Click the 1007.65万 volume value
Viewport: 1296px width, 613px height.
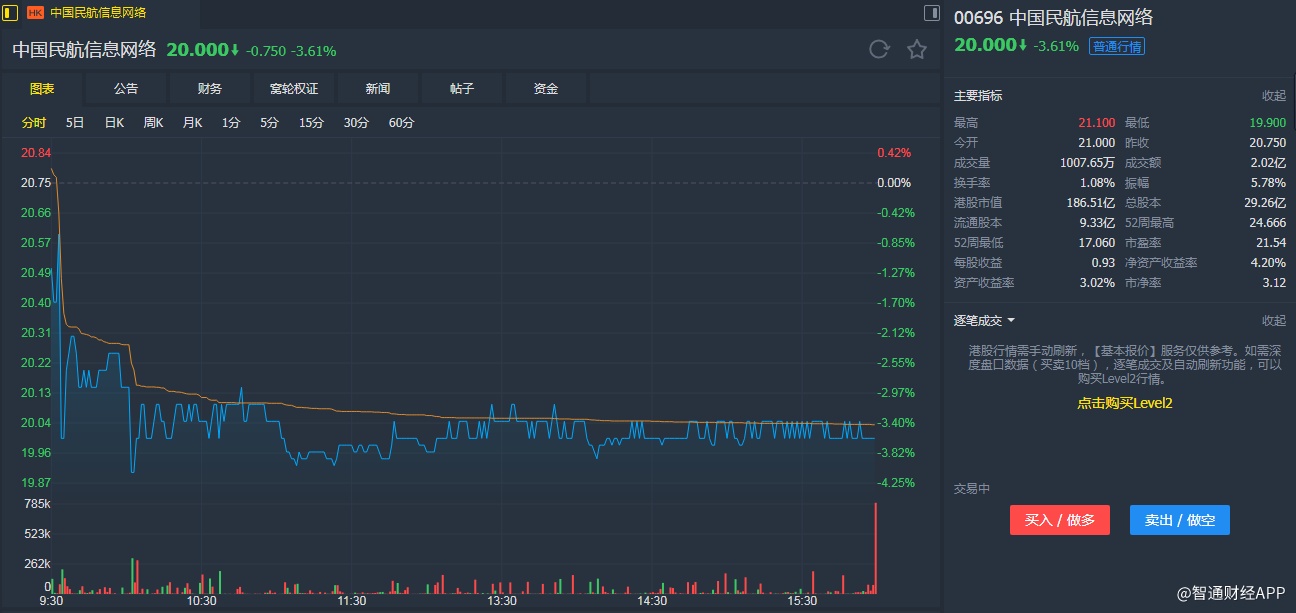(x=1087, y=163)
